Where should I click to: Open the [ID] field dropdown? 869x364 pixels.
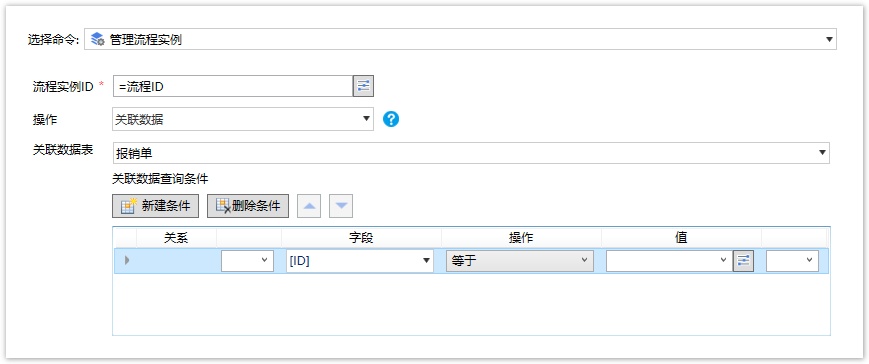[x=360, y=261]
